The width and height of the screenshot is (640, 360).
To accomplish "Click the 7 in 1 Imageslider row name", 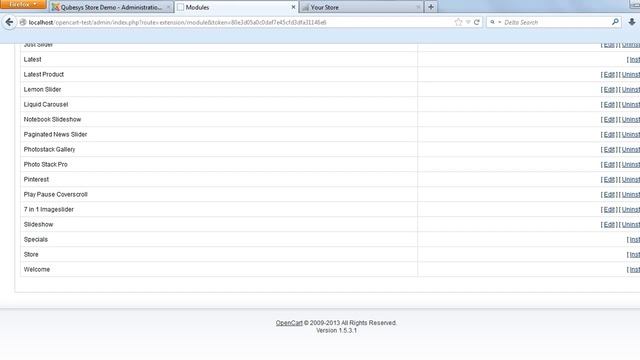I will pyautogui.click(x=49, y=209).
